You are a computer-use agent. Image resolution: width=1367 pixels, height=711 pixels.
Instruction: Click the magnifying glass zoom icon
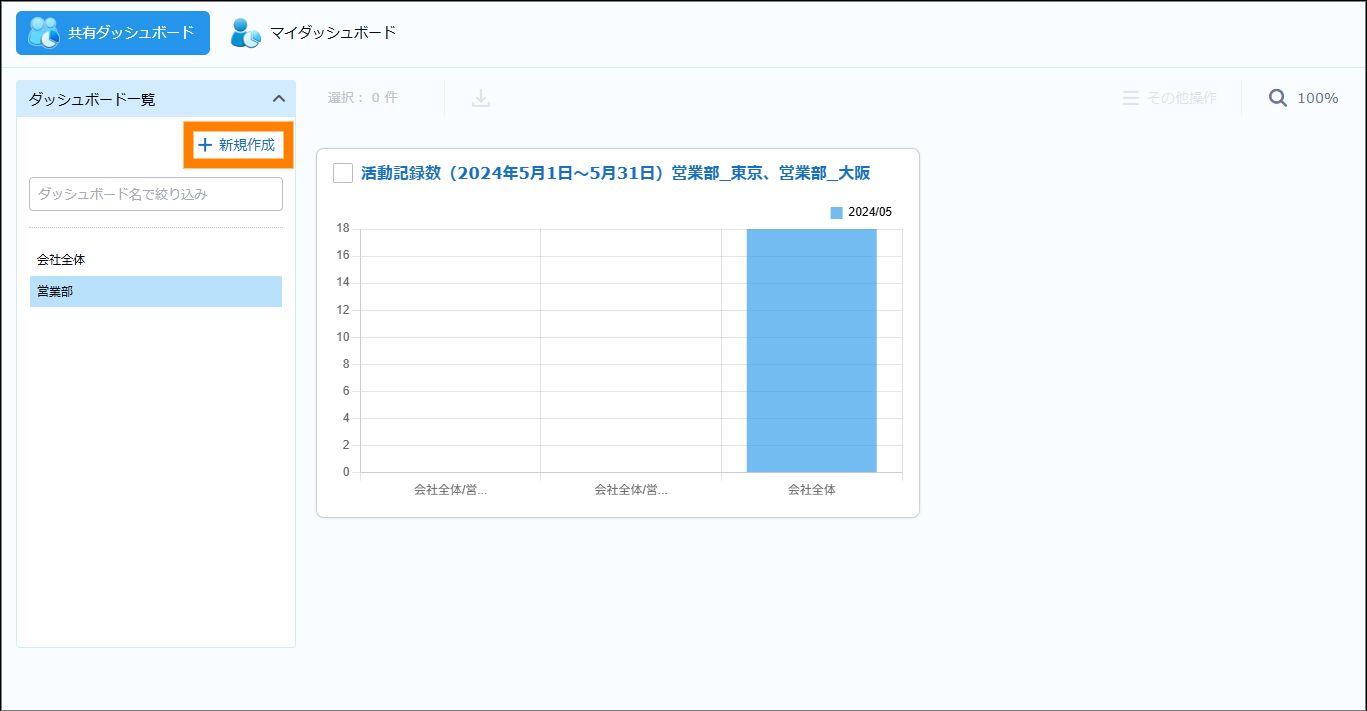[x=1277, y=98]
